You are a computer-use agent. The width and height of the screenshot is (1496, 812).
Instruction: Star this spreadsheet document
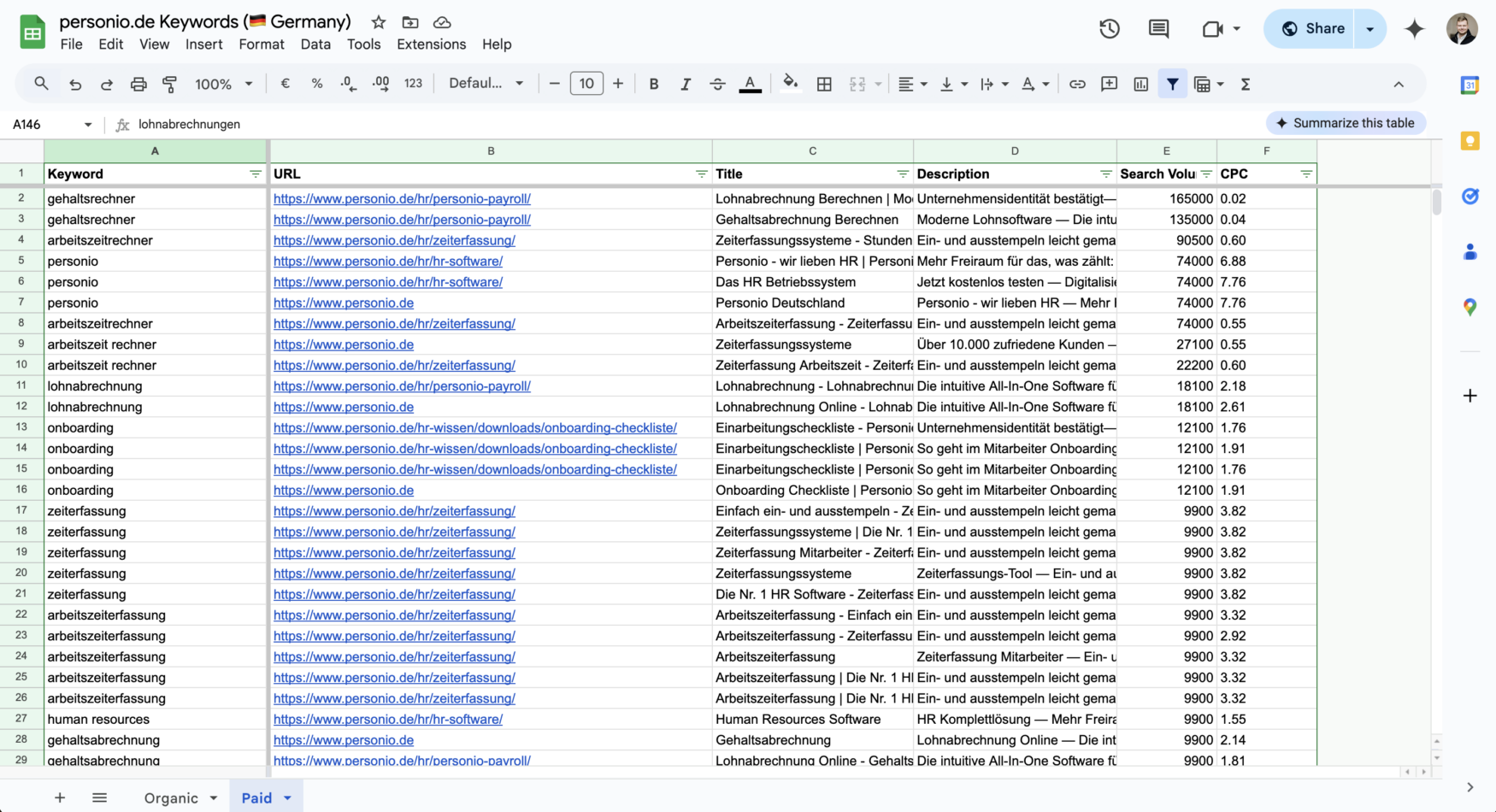[x=378, y=22]
